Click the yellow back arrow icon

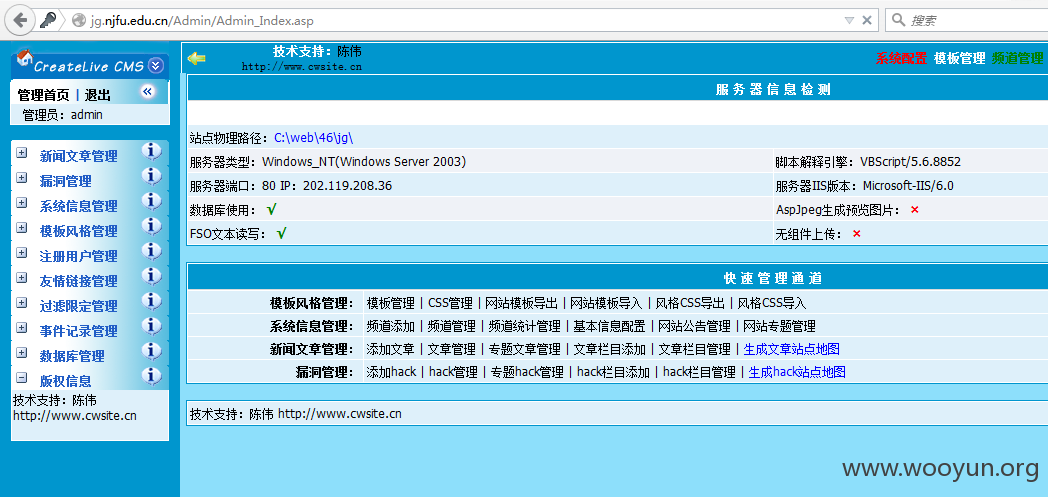tap(196, 58)
